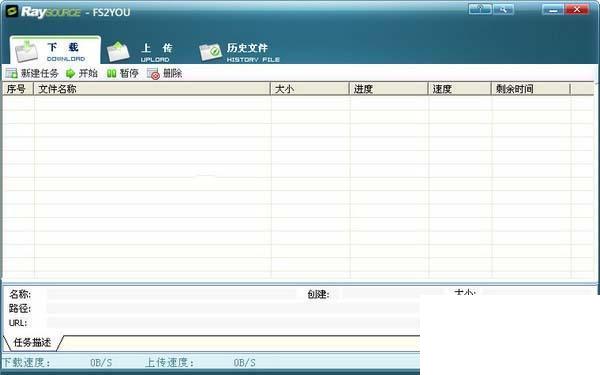
Task: Open the wrench settings button in title bar
Action: 503,10
